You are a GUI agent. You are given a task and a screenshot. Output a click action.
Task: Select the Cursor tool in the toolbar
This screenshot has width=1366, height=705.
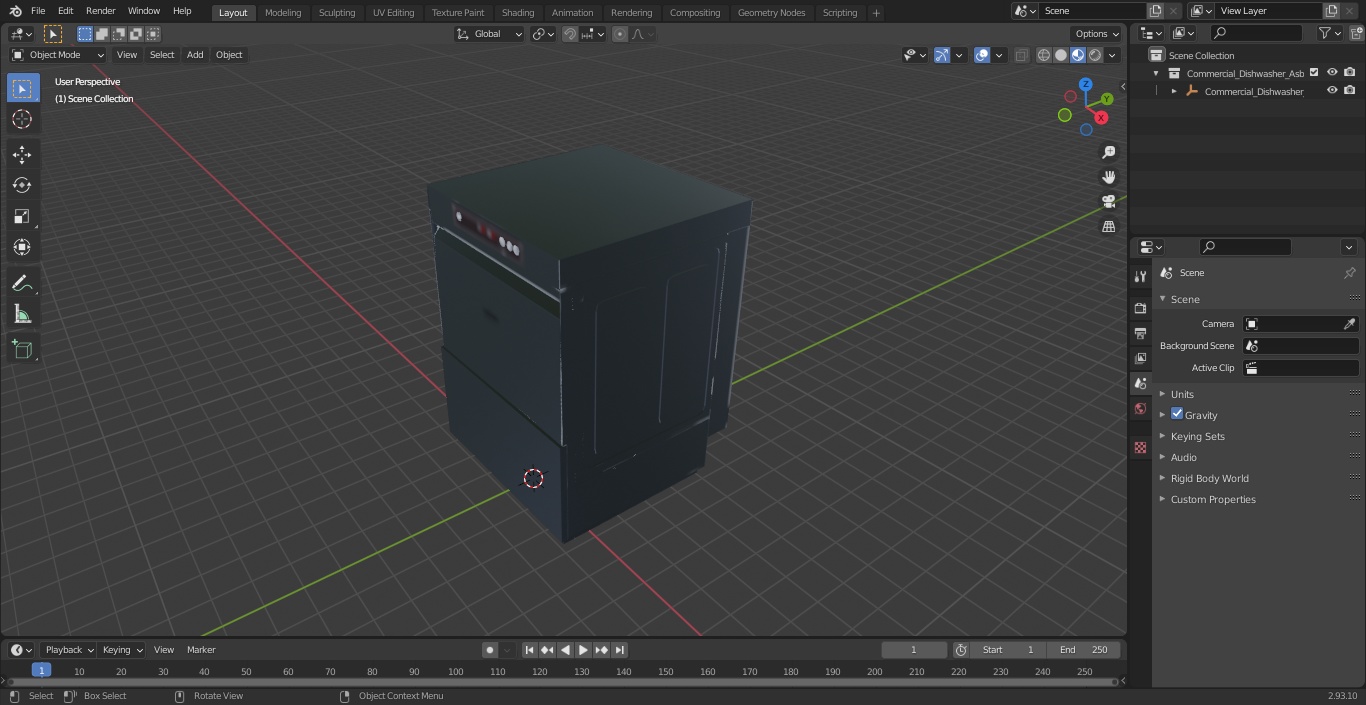[22, 119]
